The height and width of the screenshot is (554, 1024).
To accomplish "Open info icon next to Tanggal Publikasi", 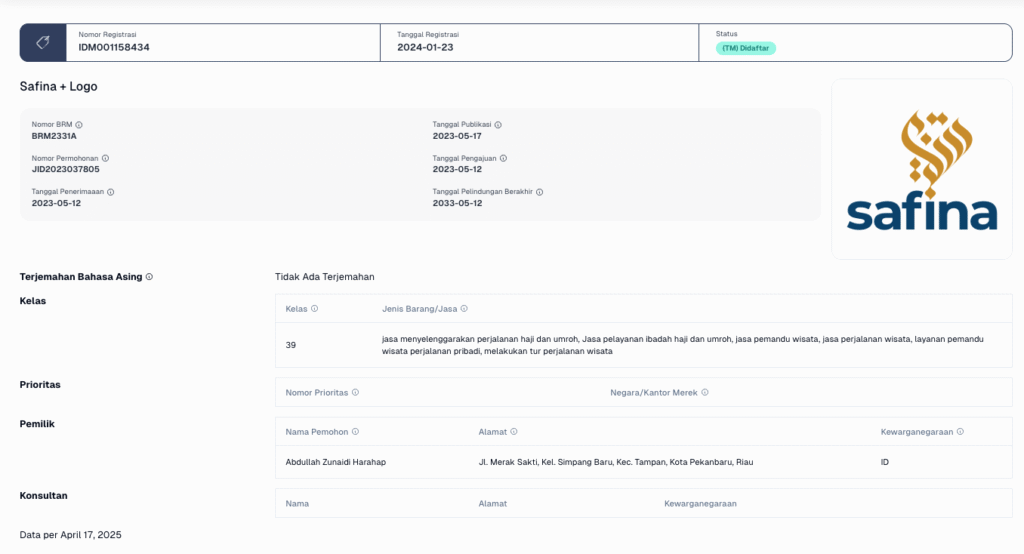I will tap(498, 125).
